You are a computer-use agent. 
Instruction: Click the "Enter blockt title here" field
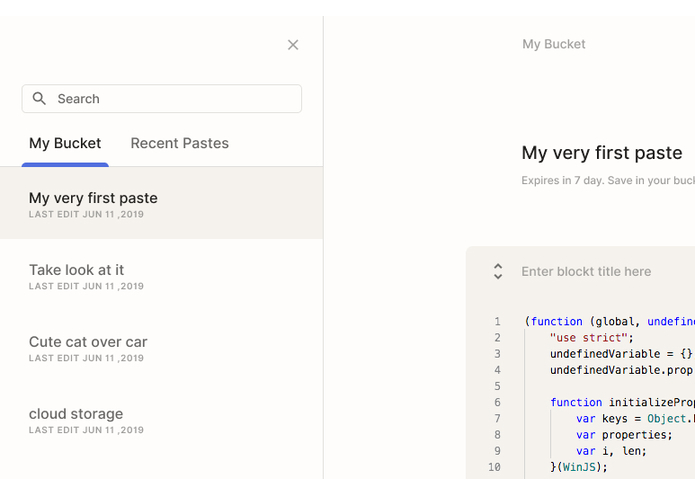[x=586, y=271]
